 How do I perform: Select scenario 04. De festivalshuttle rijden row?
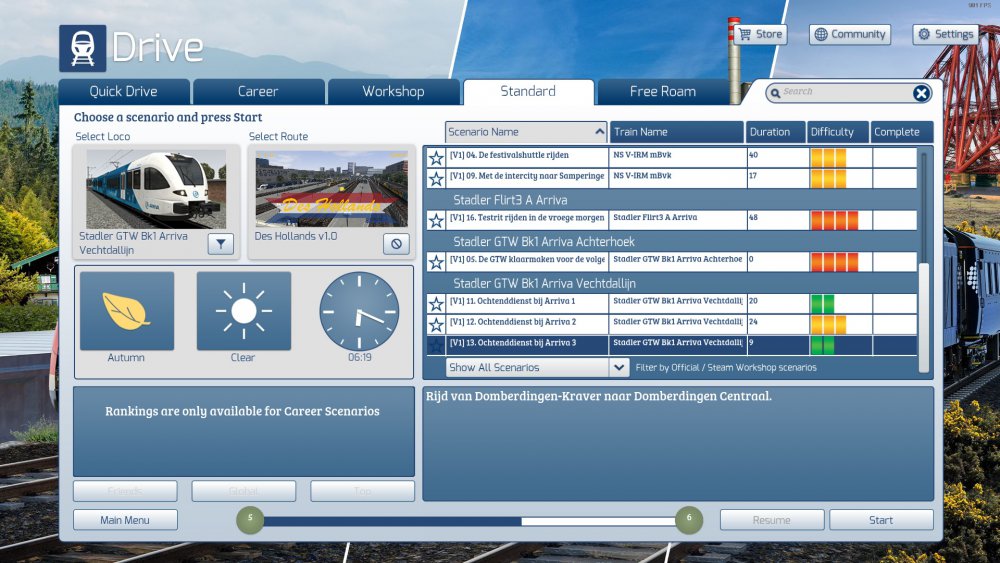[x=672, y=157]
